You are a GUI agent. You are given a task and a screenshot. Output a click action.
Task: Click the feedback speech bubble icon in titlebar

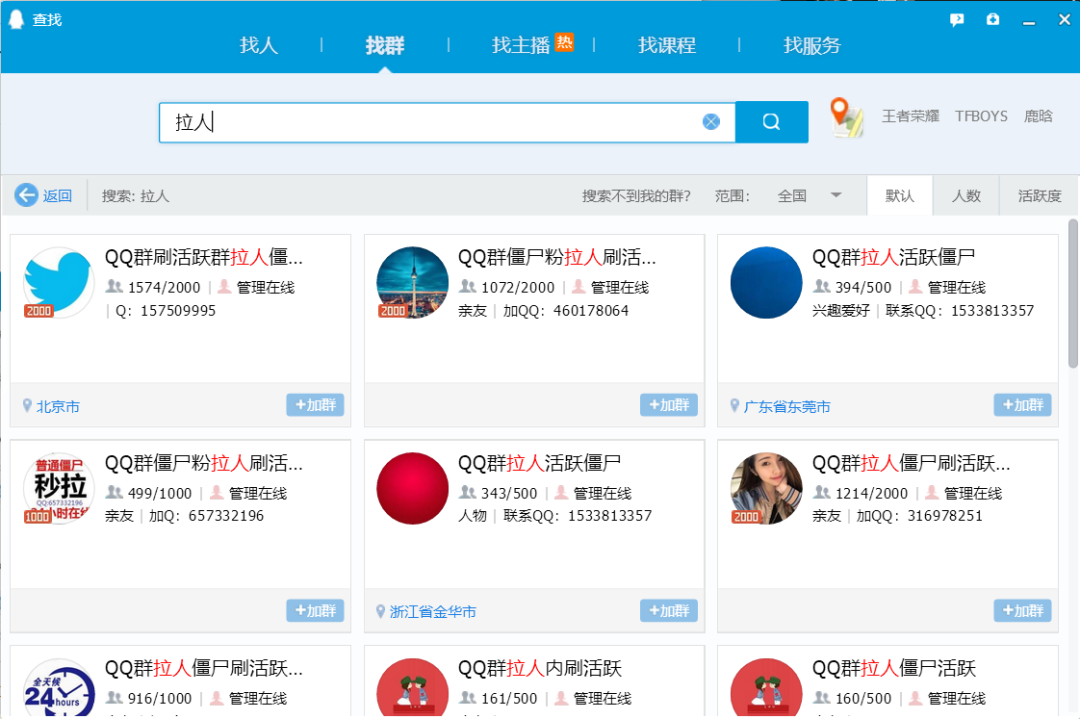coord(957,19)
